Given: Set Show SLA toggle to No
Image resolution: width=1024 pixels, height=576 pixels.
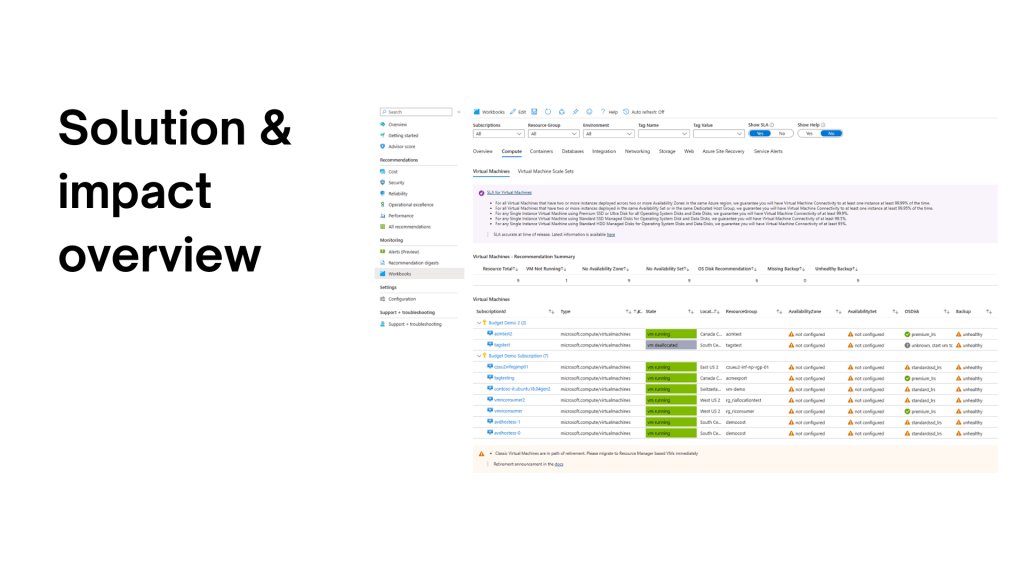Looking at the screenshot, I should tap(780, 133).
